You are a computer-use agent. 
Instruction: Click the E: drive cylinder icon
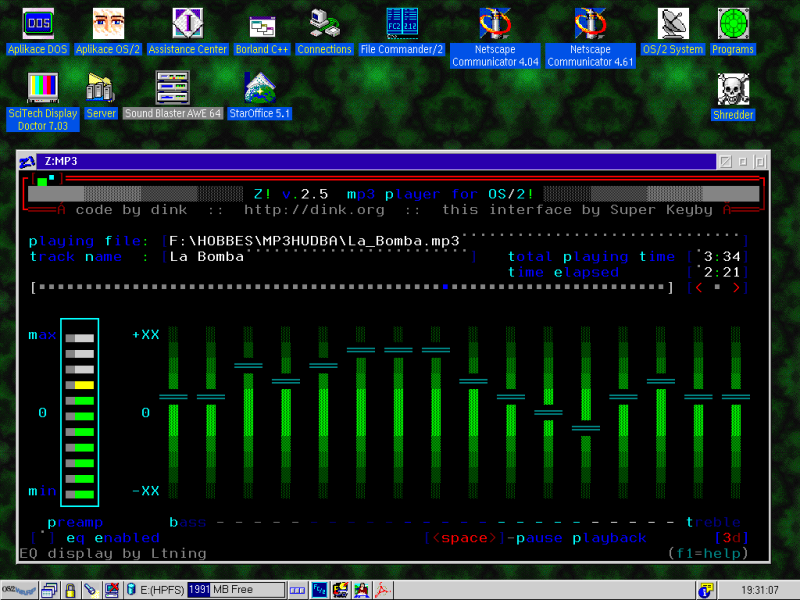[131, 590]
